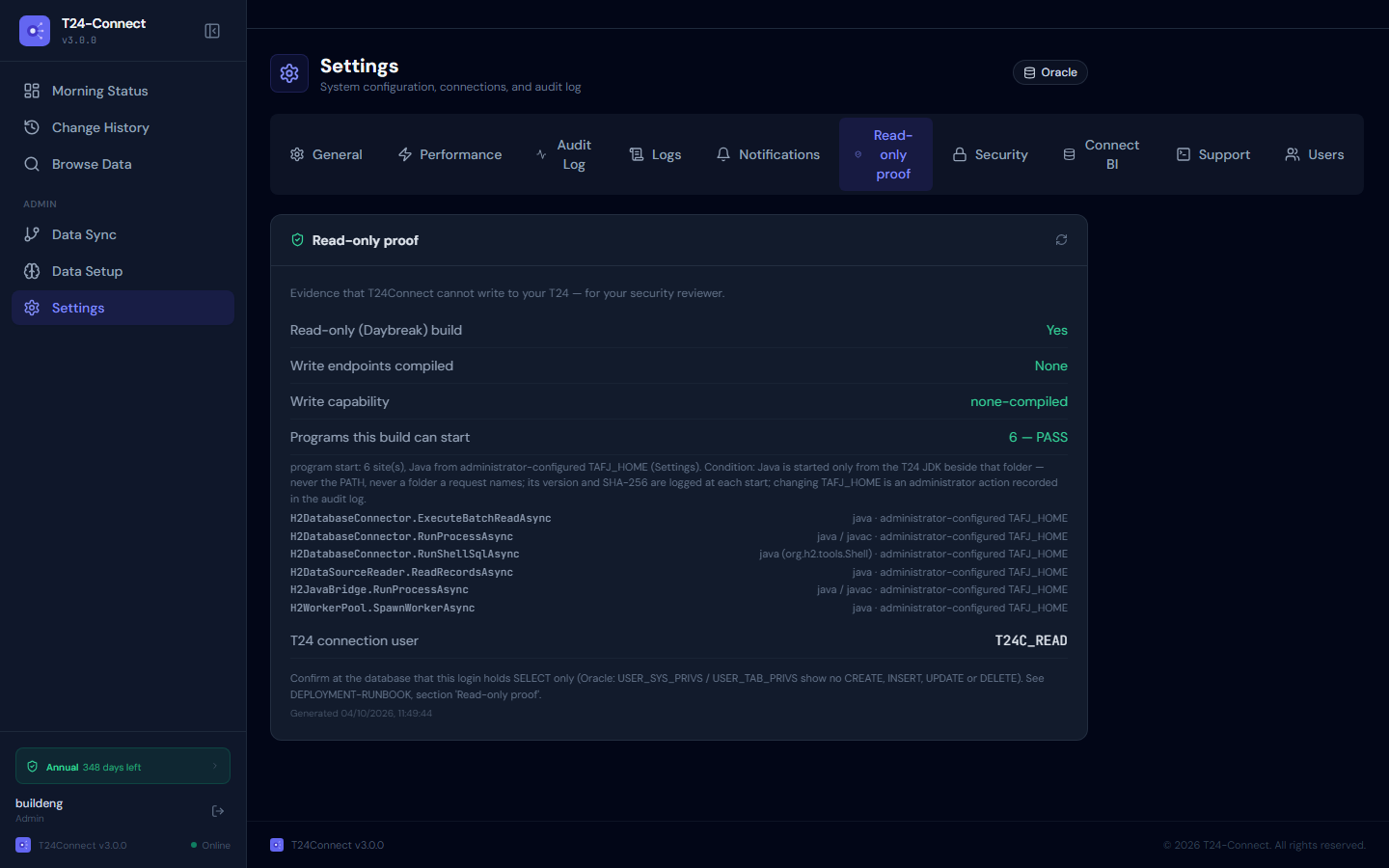The image size is (1389, 868).
Task: Open Browse Data in sidebar
Action: 123,164
